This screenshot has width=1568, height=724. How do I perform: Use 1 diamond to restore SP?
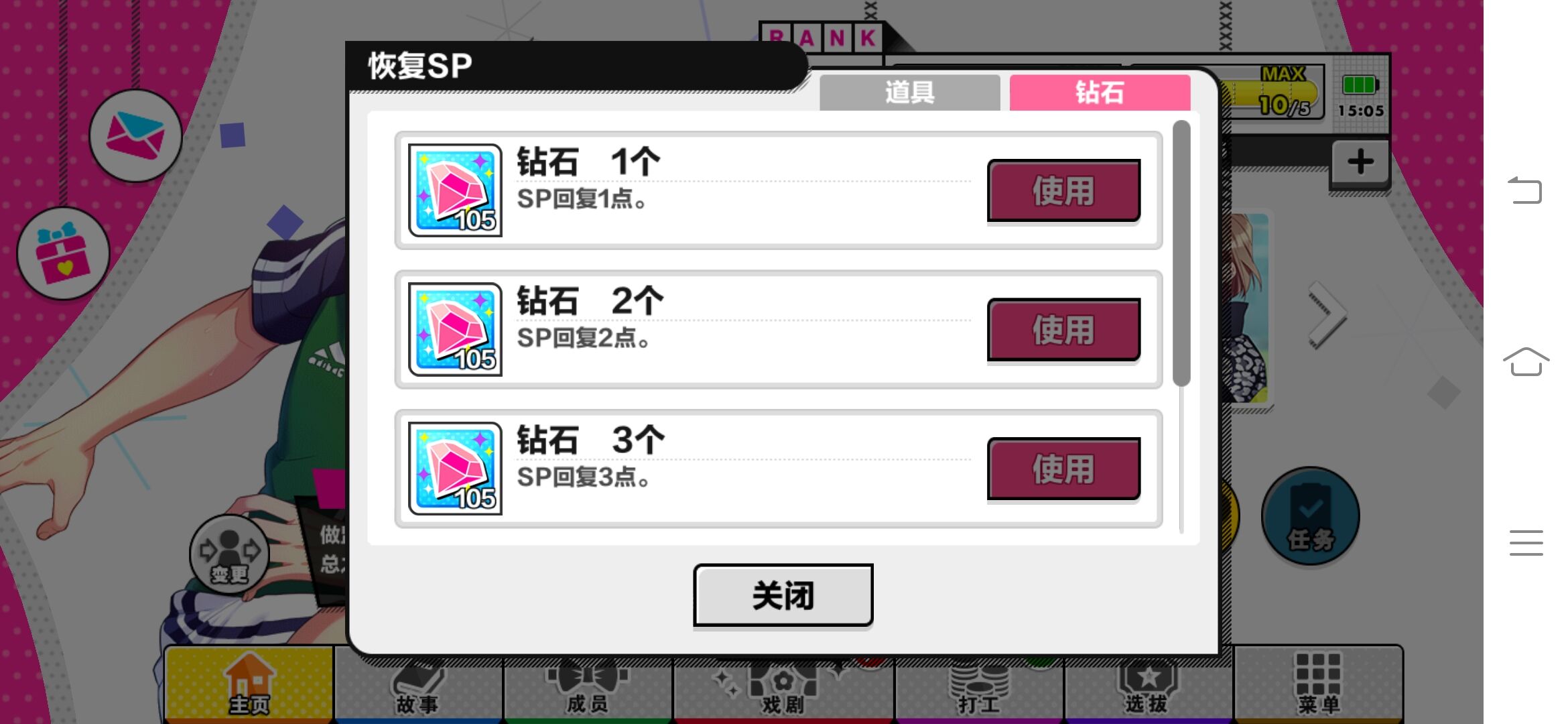(x=1063, y=191)
